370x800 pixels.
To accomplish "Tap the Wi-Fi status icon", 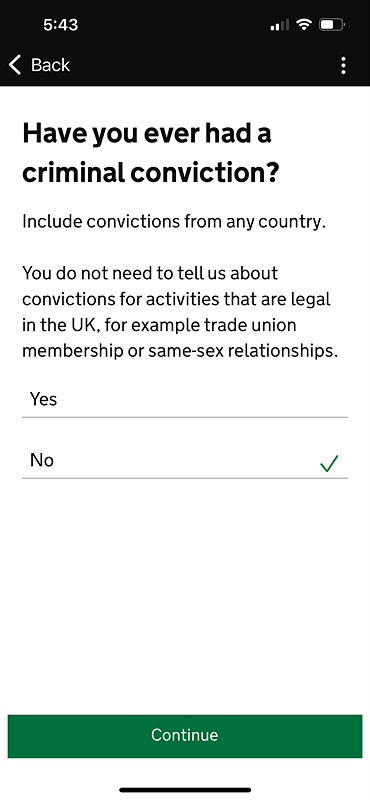I will pos(305,24).
